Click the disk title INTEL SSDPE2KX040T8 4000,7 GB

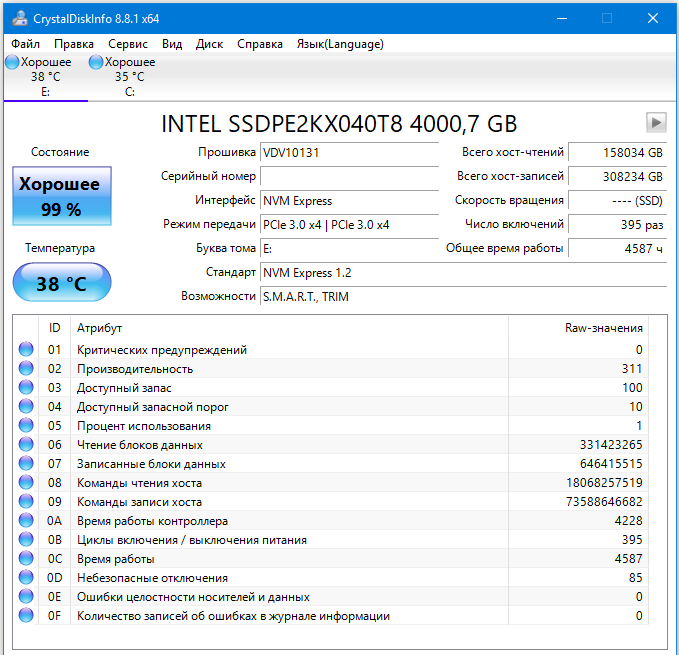339,124
